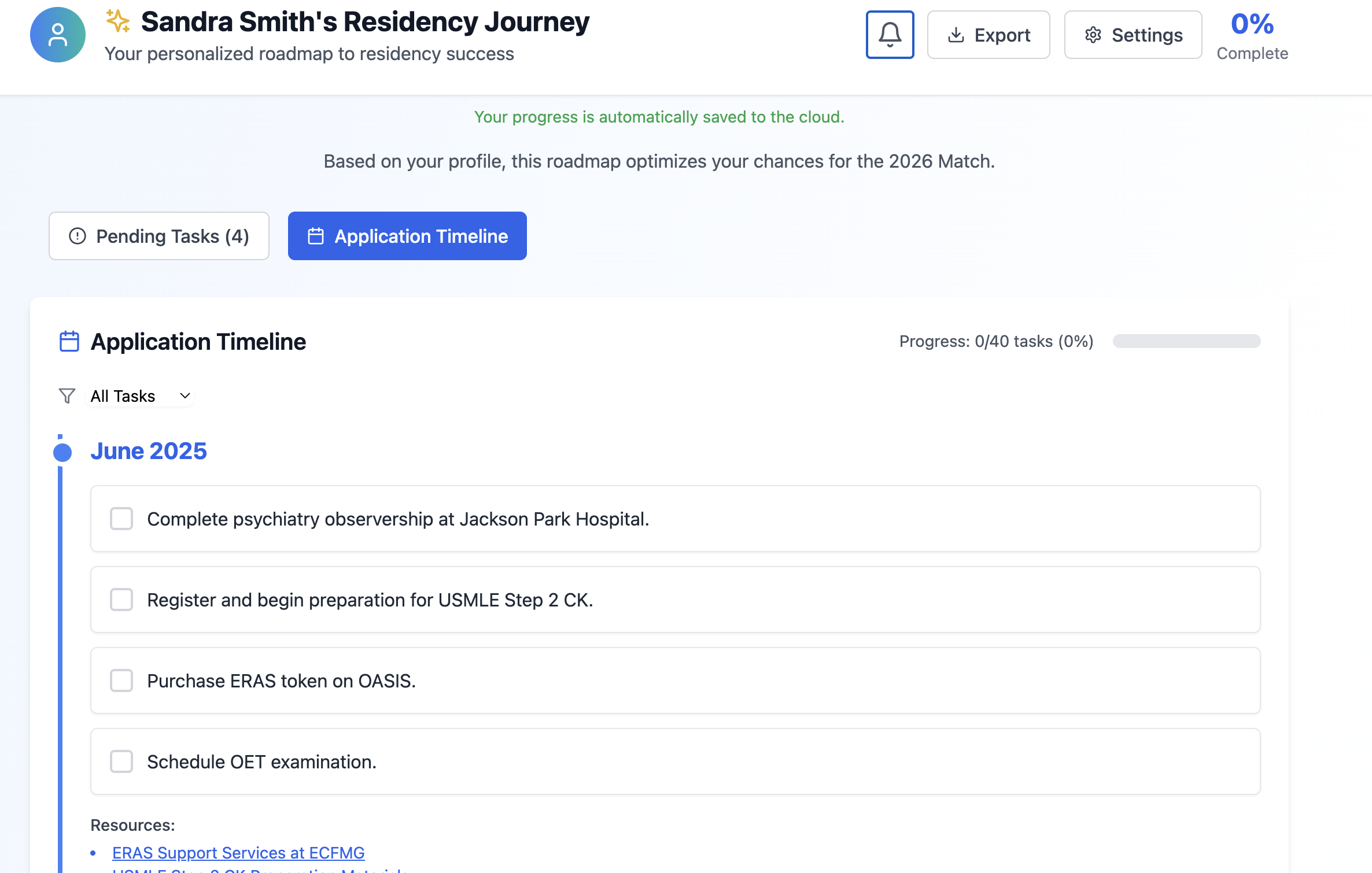This screenshot has width=1372, height=873.
Task: Click the user profile avatar icon
Action: click(58, 35)
